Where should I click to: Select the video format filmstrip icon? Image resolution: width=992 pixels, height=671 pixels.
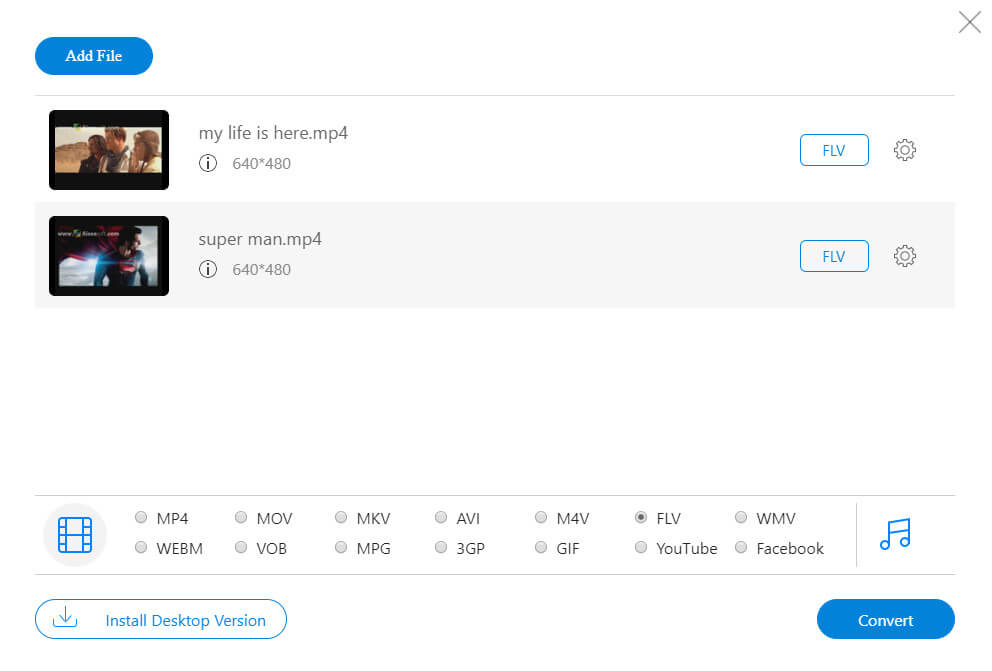(x=75, y=535)
